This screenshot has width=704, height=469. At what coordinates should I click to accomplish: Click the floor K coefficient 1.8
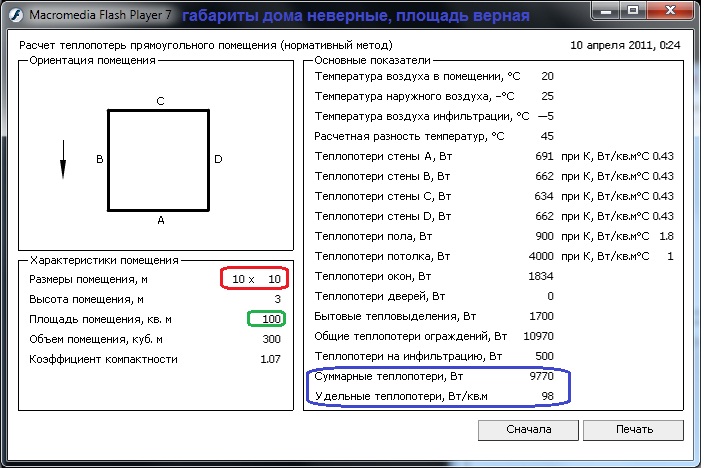coord(667,236)
